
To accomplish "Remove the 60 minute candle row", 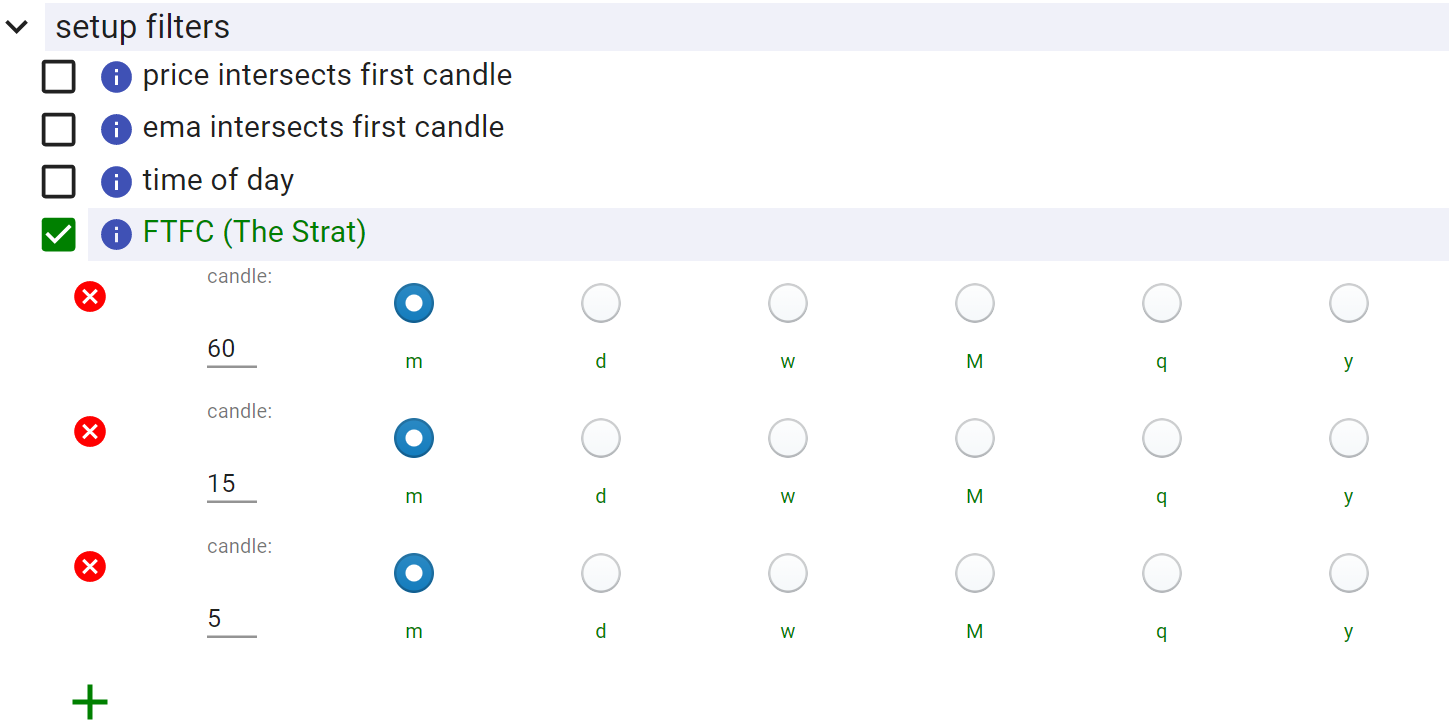I will [x=90, y=297].
